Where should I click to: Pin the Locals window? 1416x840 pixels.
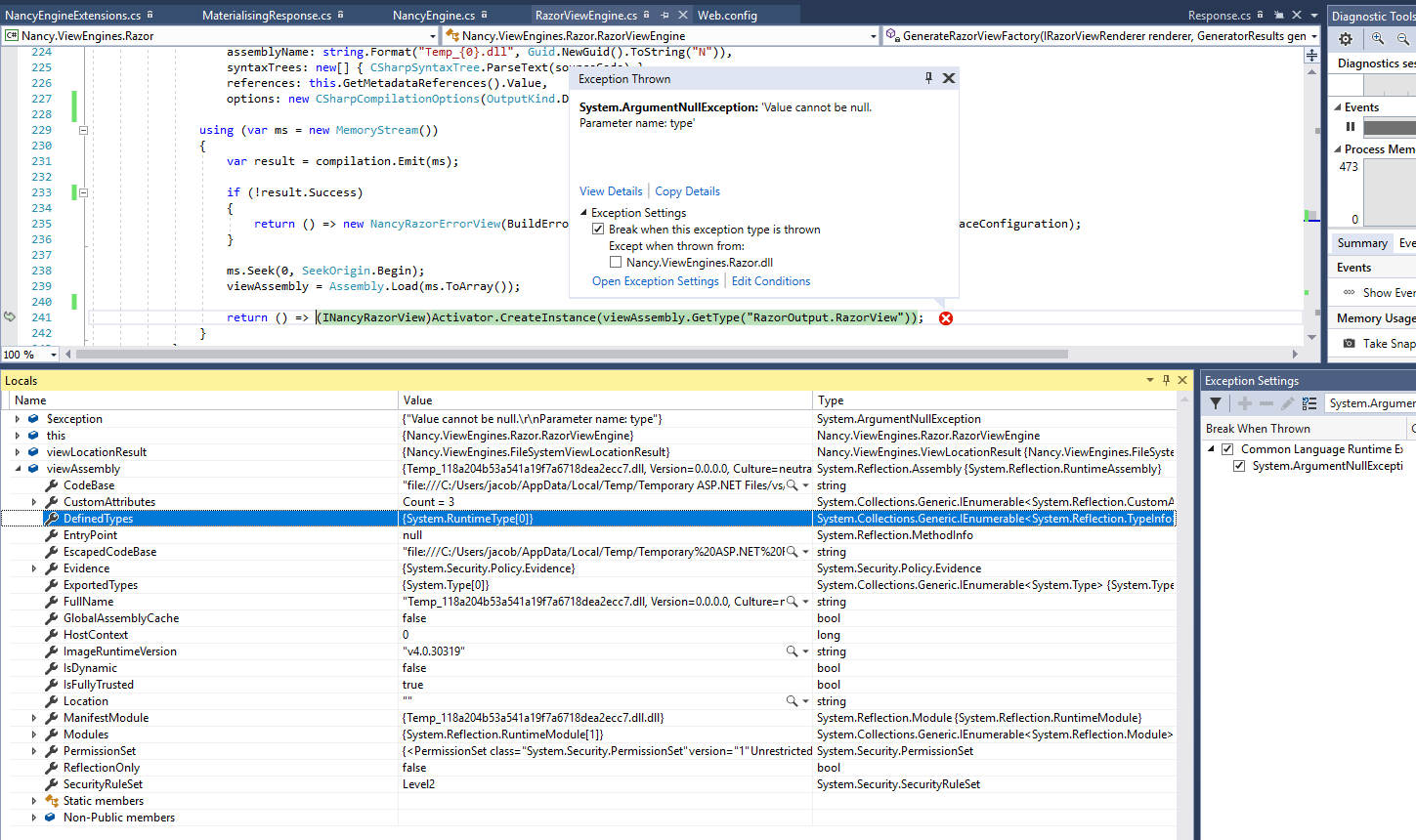(1166, 380)
